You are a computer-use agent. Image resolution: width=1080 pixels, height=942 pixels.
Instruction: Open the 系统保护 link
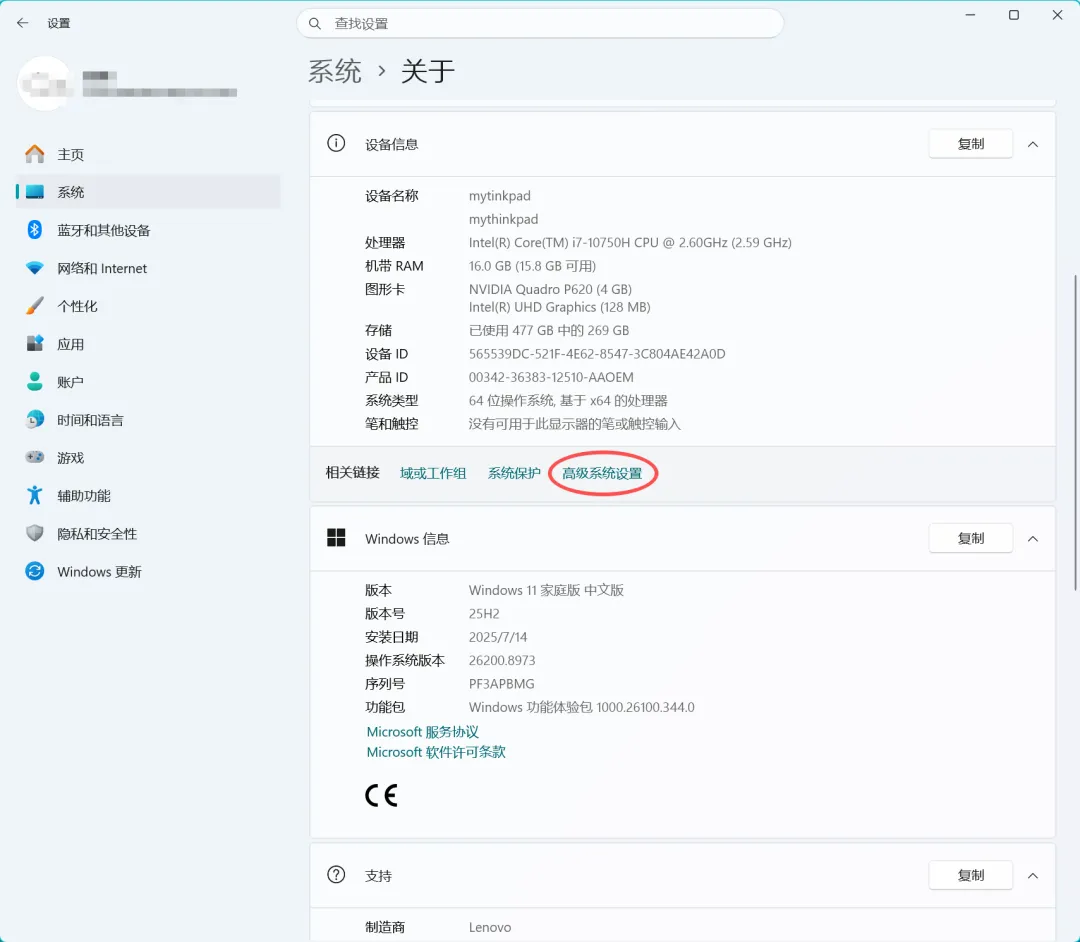514,473
